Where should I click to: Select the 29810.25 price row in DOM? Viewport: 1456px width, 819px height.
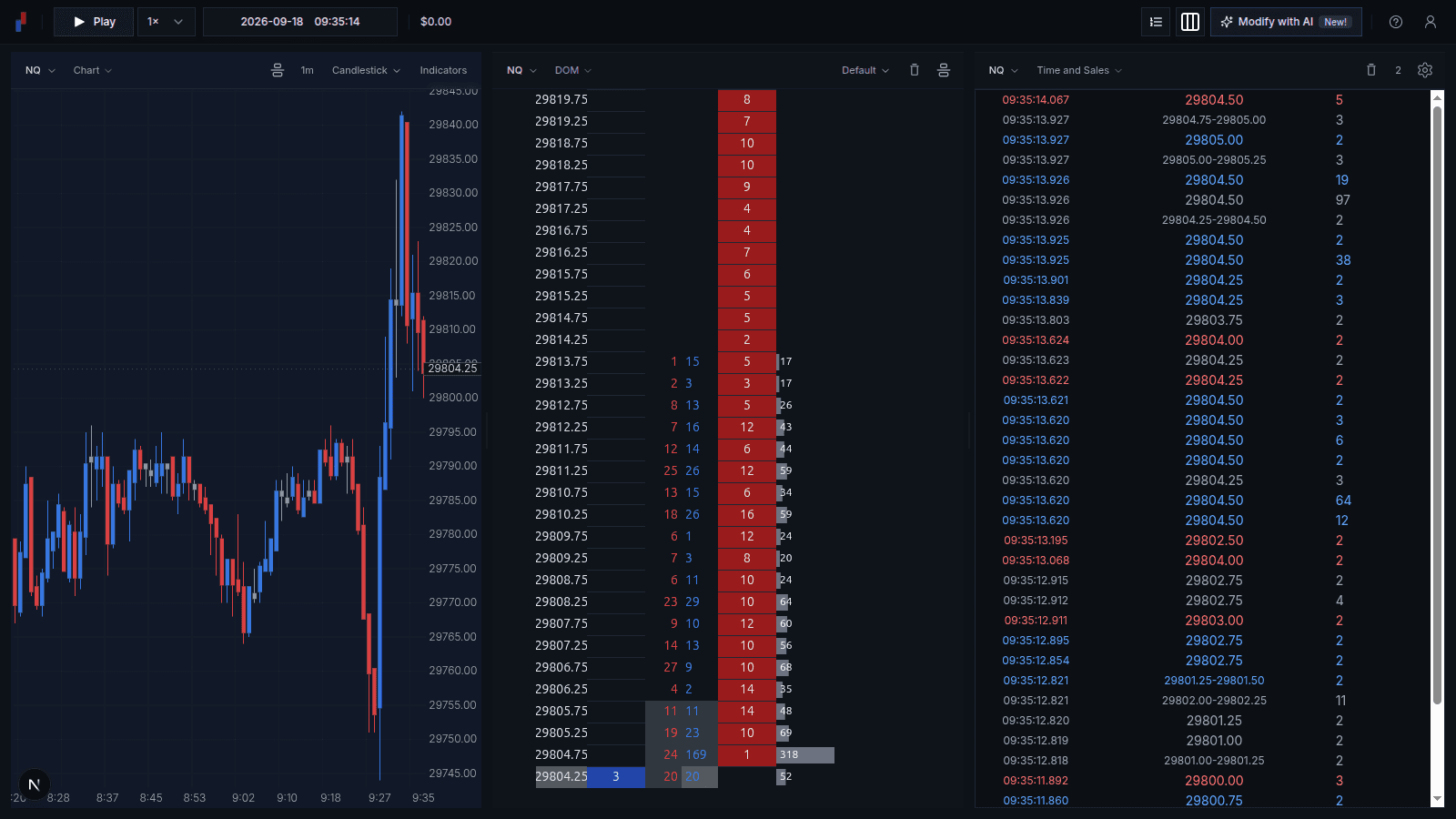tap(561, 514)
